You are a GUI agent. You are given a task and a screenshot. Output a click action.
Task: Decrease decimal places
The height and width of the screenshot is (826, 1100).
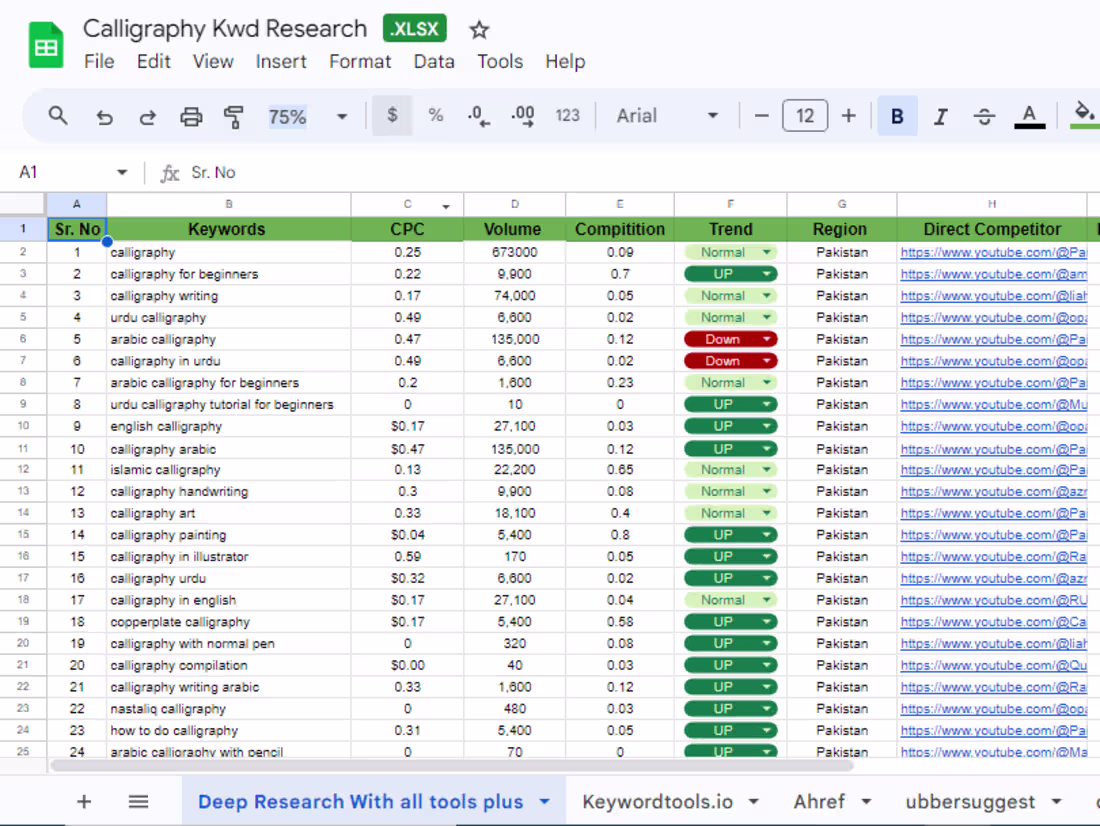pyautogui.click(x=478, y=117)
